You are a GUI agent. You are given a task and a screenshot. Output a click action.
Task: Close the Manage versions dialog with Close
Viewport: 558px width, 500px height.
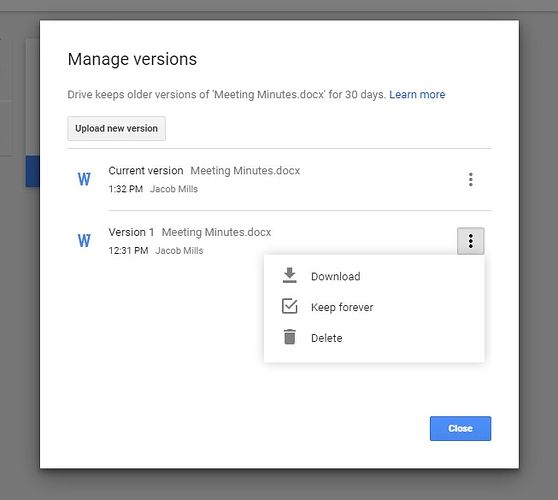pyautogui.click(x=460, y=428)
